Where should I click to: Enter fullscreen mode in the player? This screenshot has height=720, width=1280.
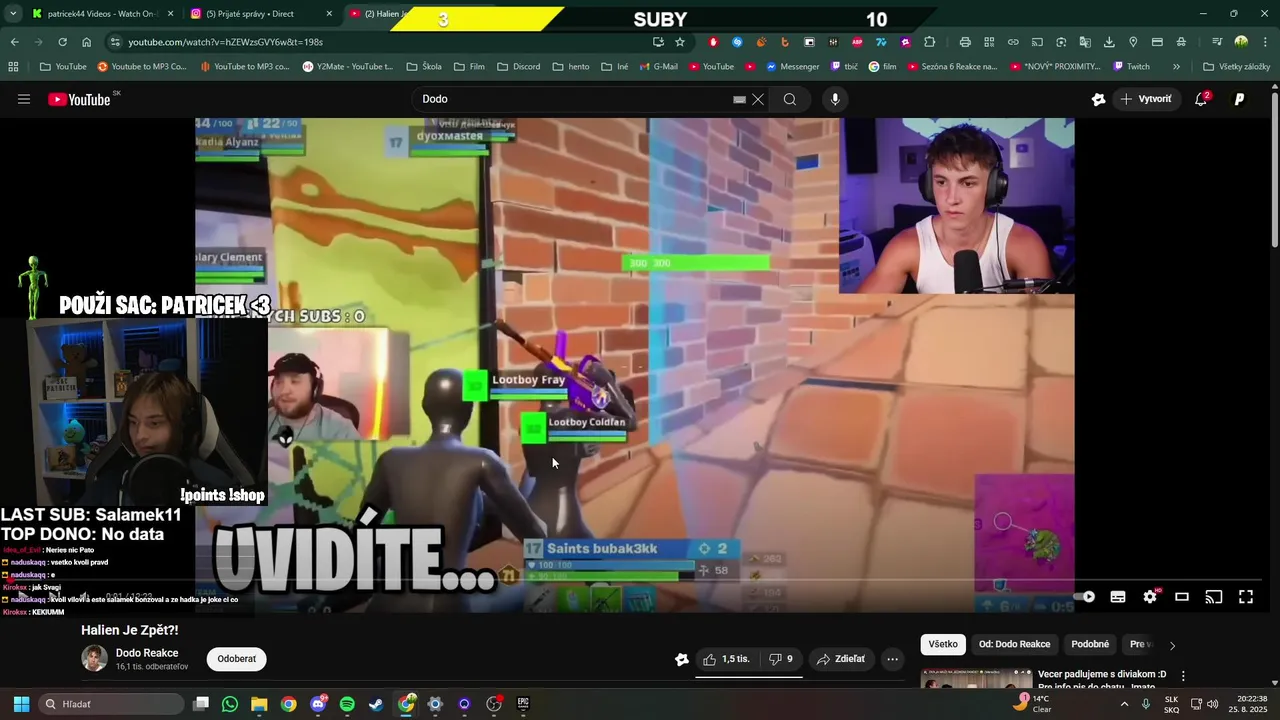click(1246, 597)
